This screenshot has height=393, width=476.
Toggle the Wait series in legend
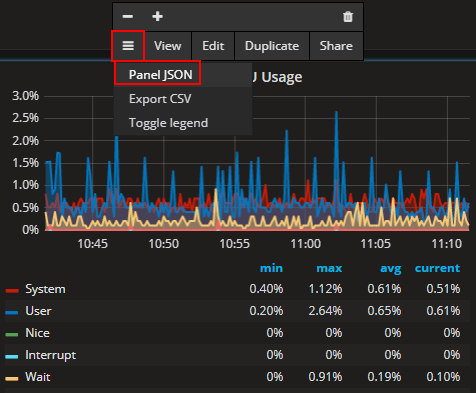pyautogui.click(x=38, y=377)
